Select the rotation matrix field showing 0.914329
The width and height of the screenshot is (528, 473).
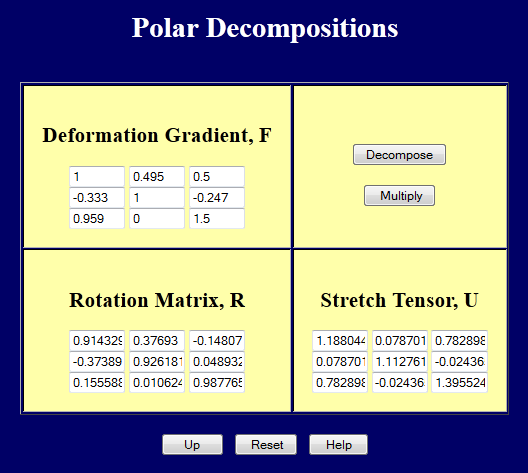coord(97,341)
